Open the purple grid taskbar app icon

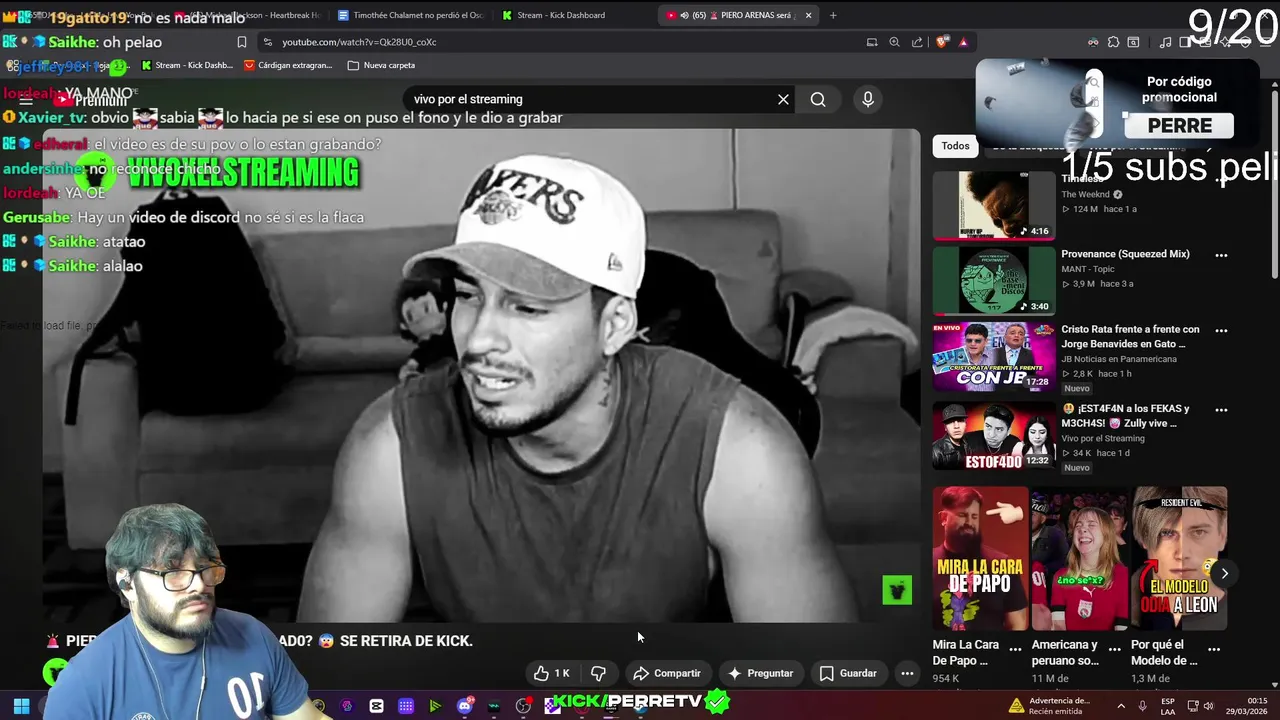click(x=405, y=706)
